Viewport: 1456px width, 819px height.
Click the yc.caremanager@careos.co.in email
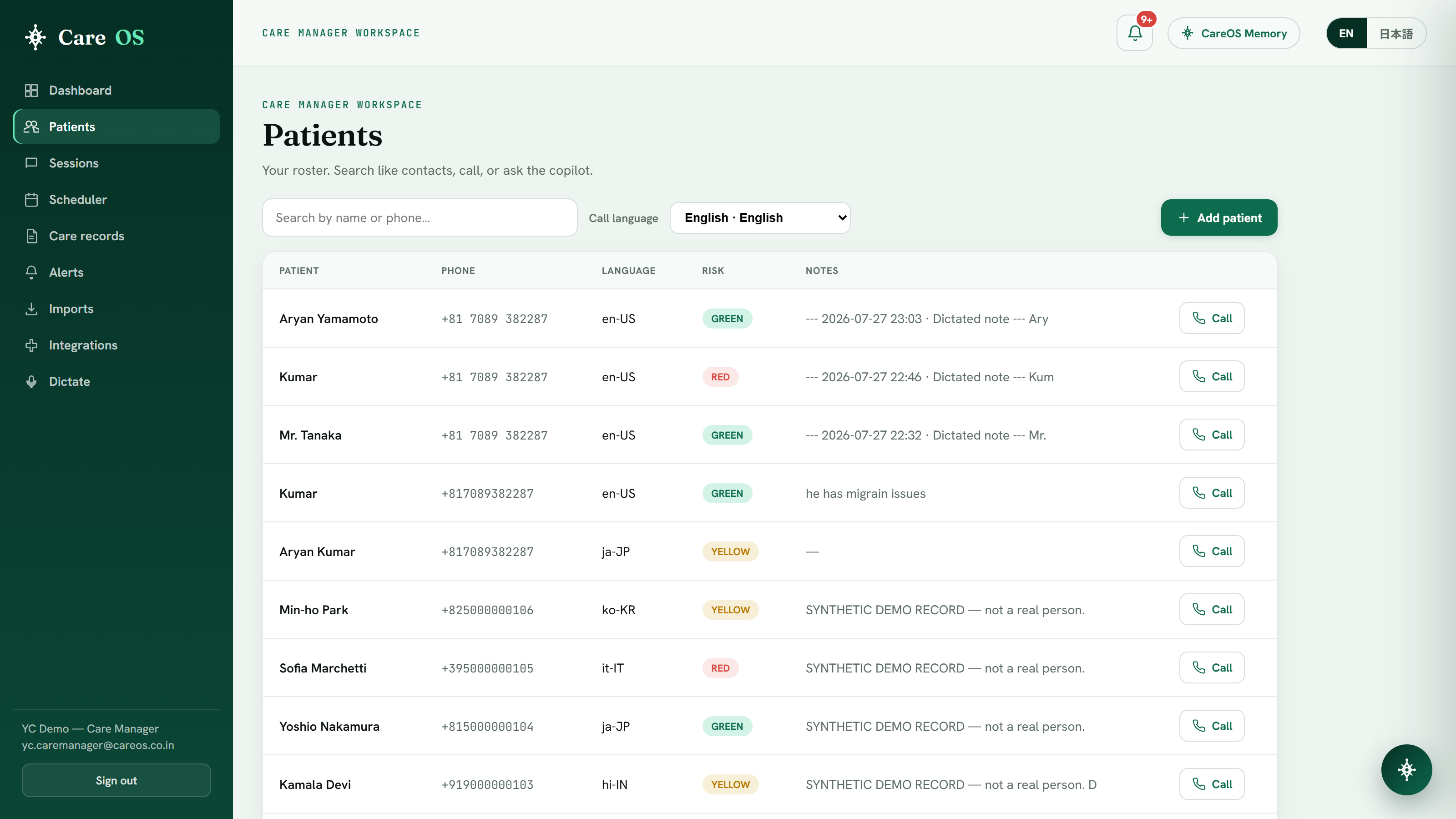tap(98, 745)
